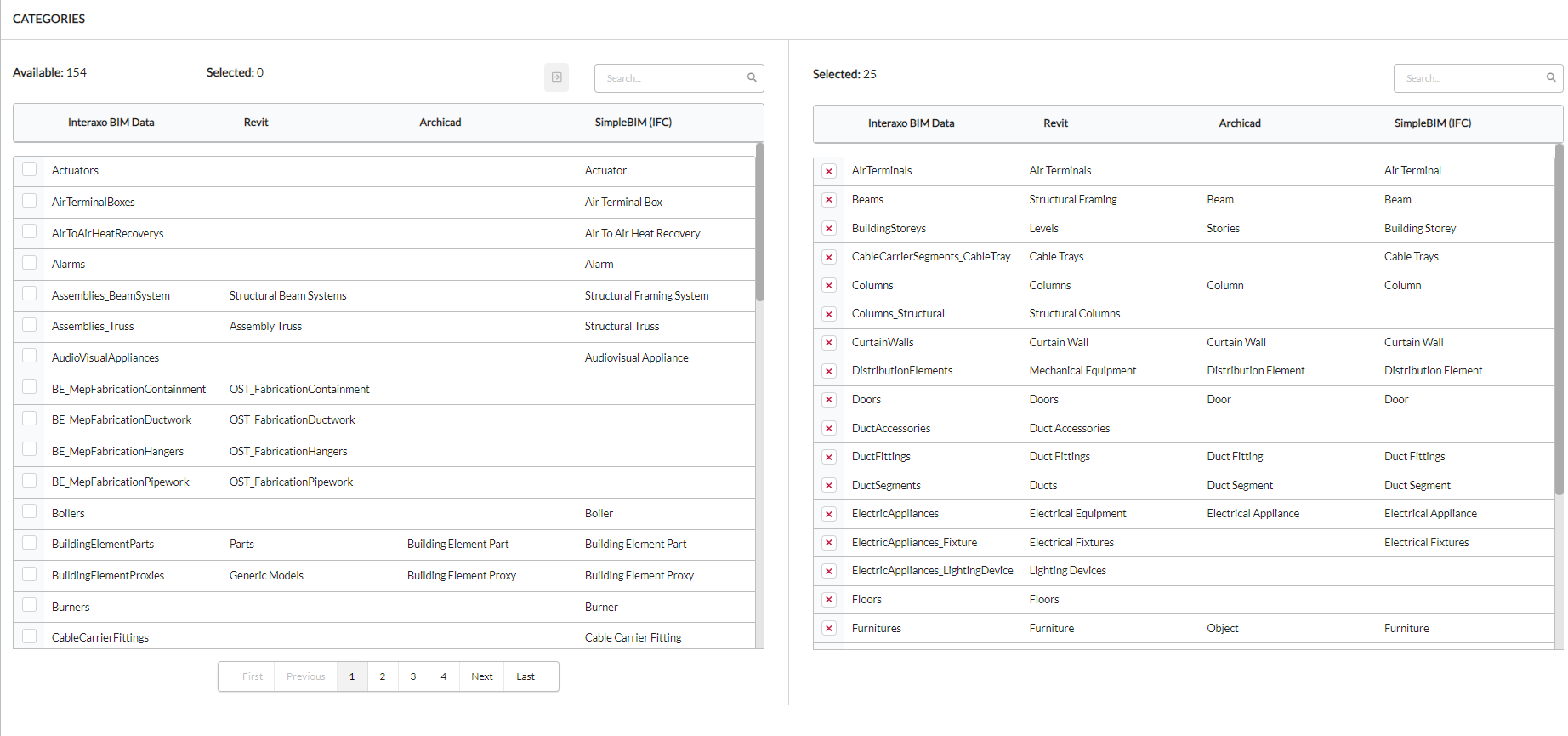Remove Beams from selected categories
The image size is (1568, 736).
click(829, 200)
